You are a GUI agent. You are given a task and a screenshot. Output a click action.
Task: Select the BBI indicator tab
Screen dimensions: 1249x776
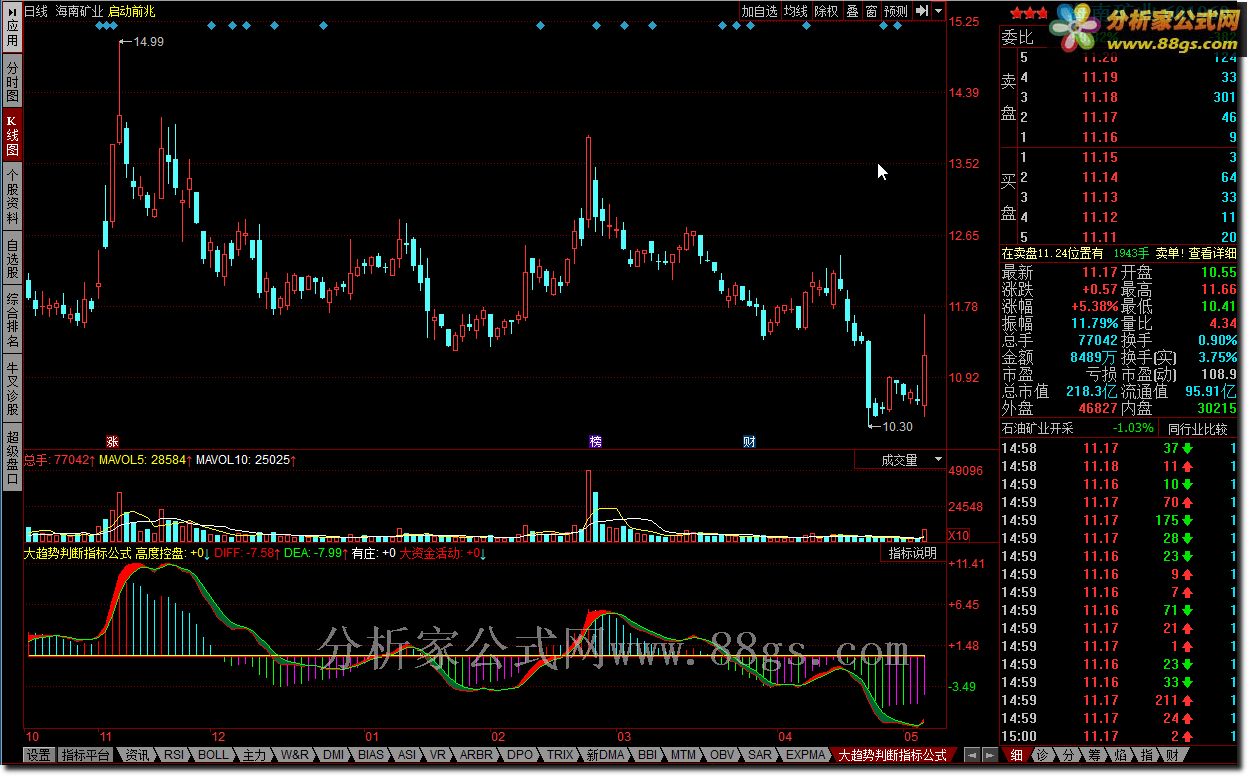click(647, 755)
